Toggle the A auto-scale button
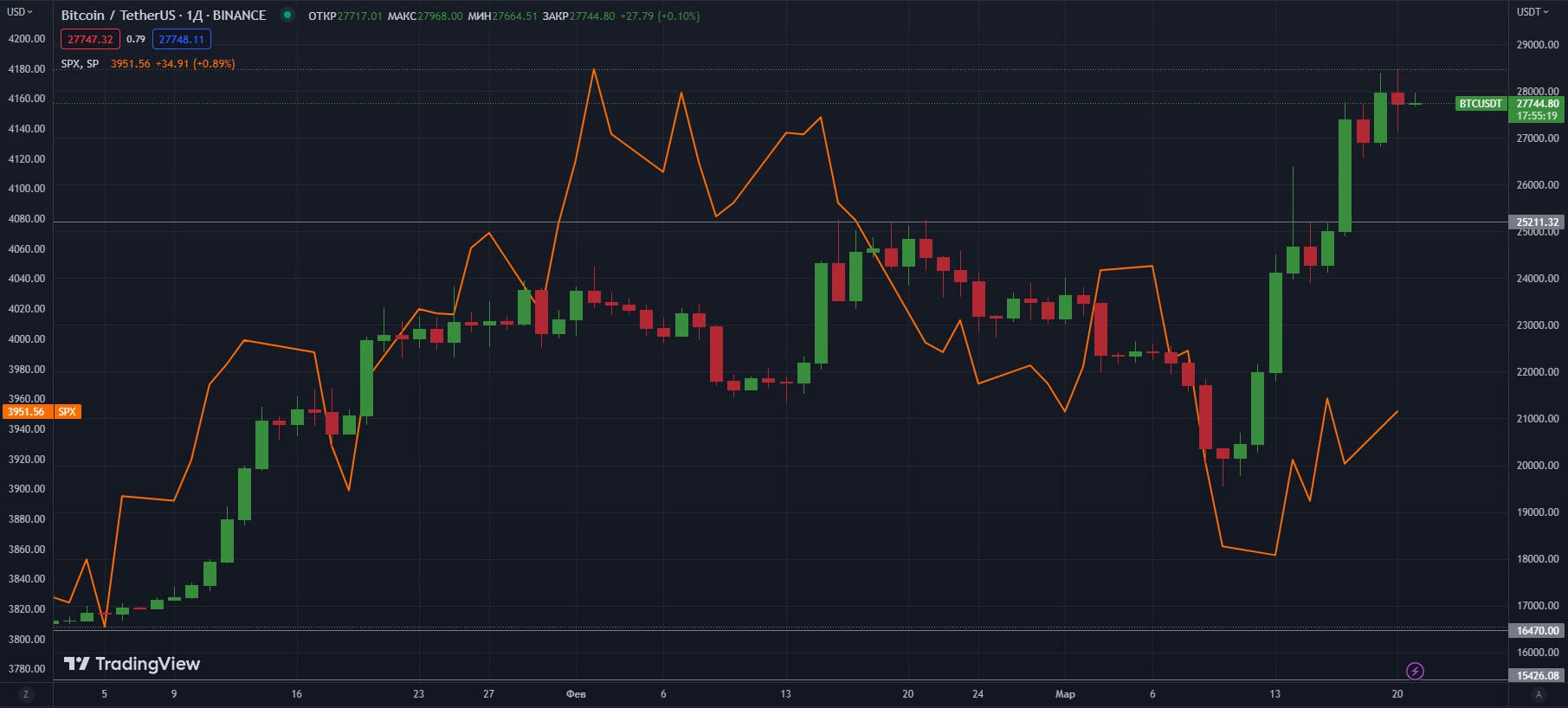The width and height of the screenshot is (1568, 708). pos(1539,694)
